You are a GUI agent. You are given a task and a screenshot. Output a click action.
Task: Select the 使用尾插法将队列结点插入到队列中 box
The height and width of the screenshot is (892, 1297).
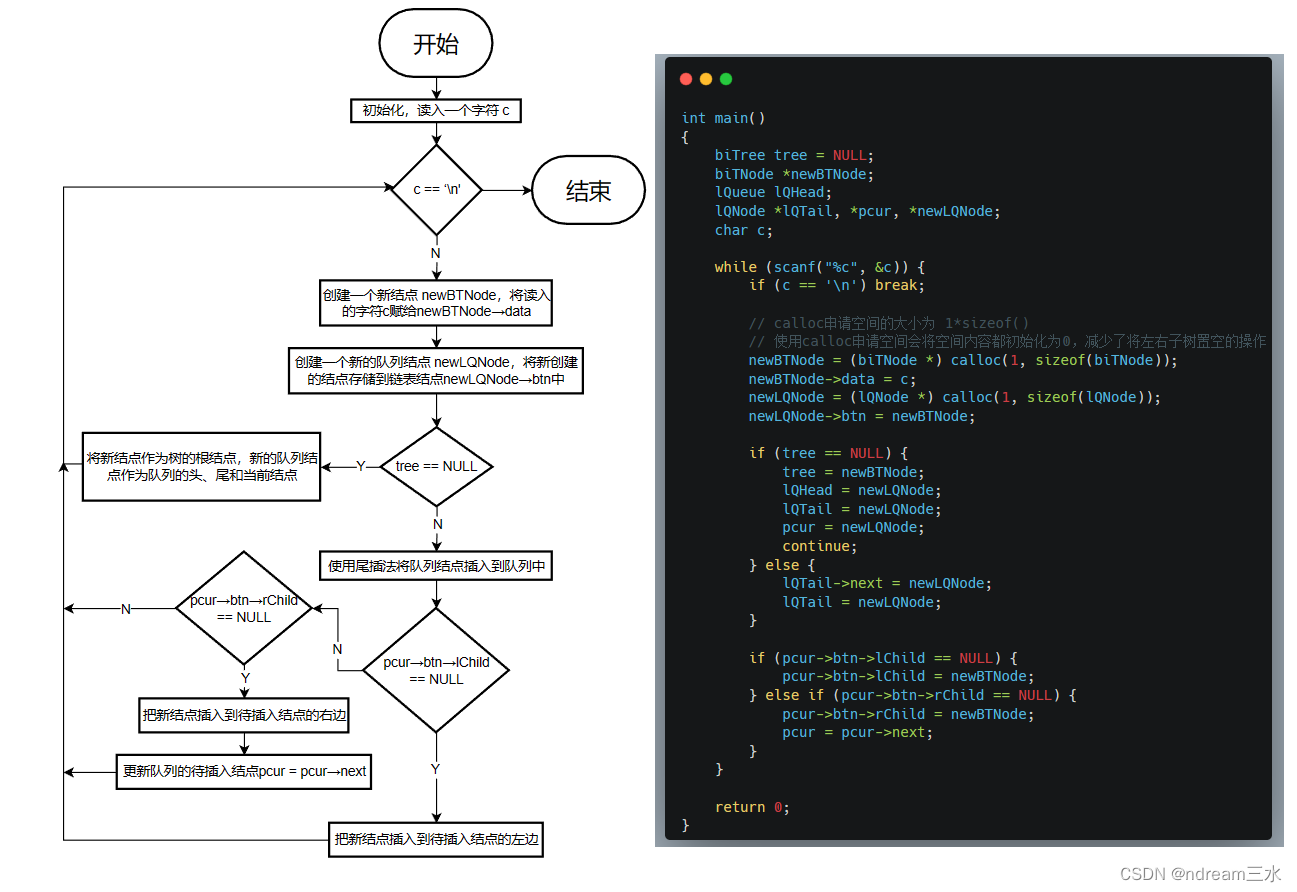436,566
